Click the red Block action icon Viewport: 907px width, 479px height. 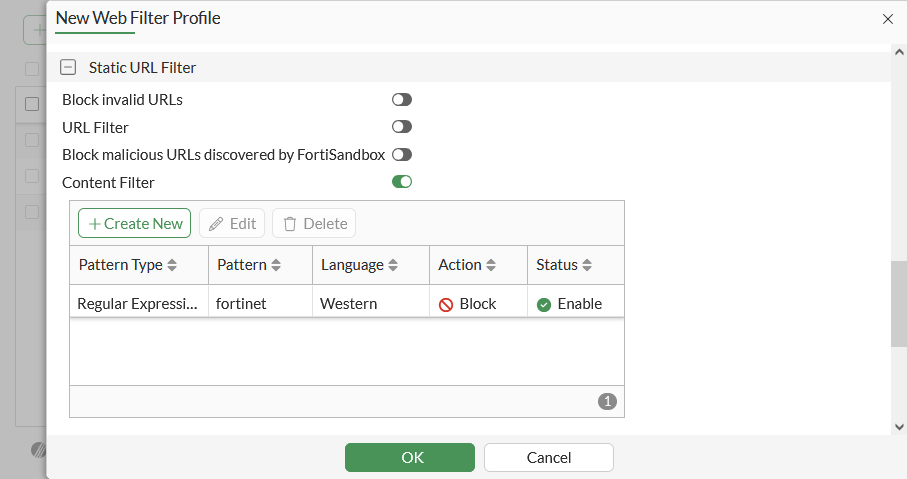(446, 304)
